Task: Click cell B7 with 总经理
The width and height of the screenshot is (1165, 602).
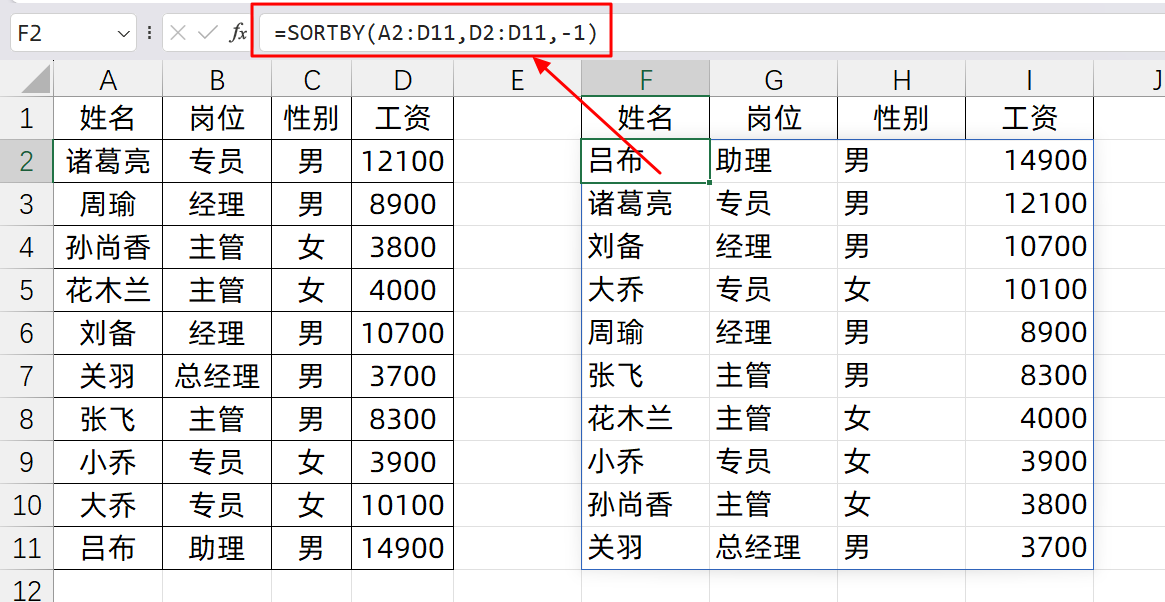Action: click(x=218, y=376)
